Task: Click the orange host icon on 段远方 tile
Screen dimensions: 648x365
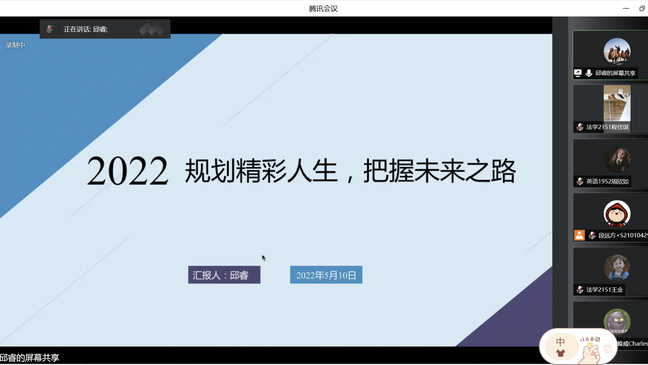Action: pos(579,235)
